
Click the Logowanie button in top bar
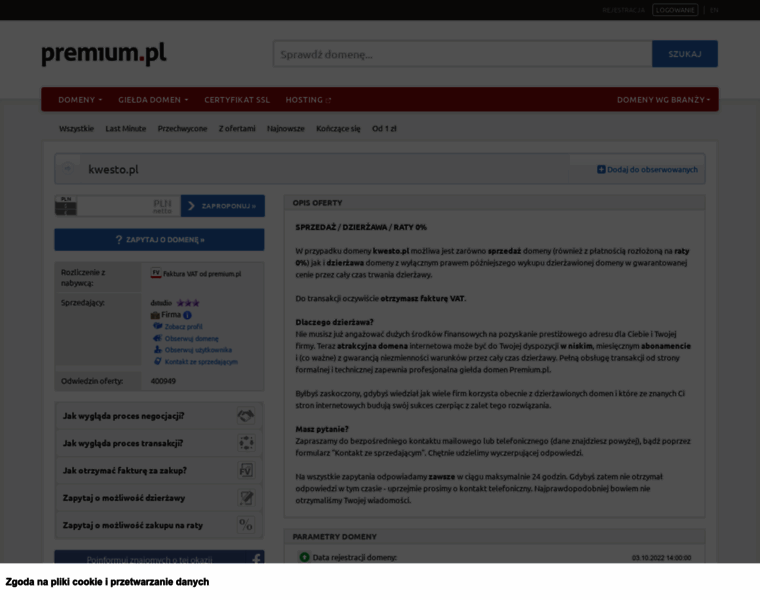tap(675, 10)
